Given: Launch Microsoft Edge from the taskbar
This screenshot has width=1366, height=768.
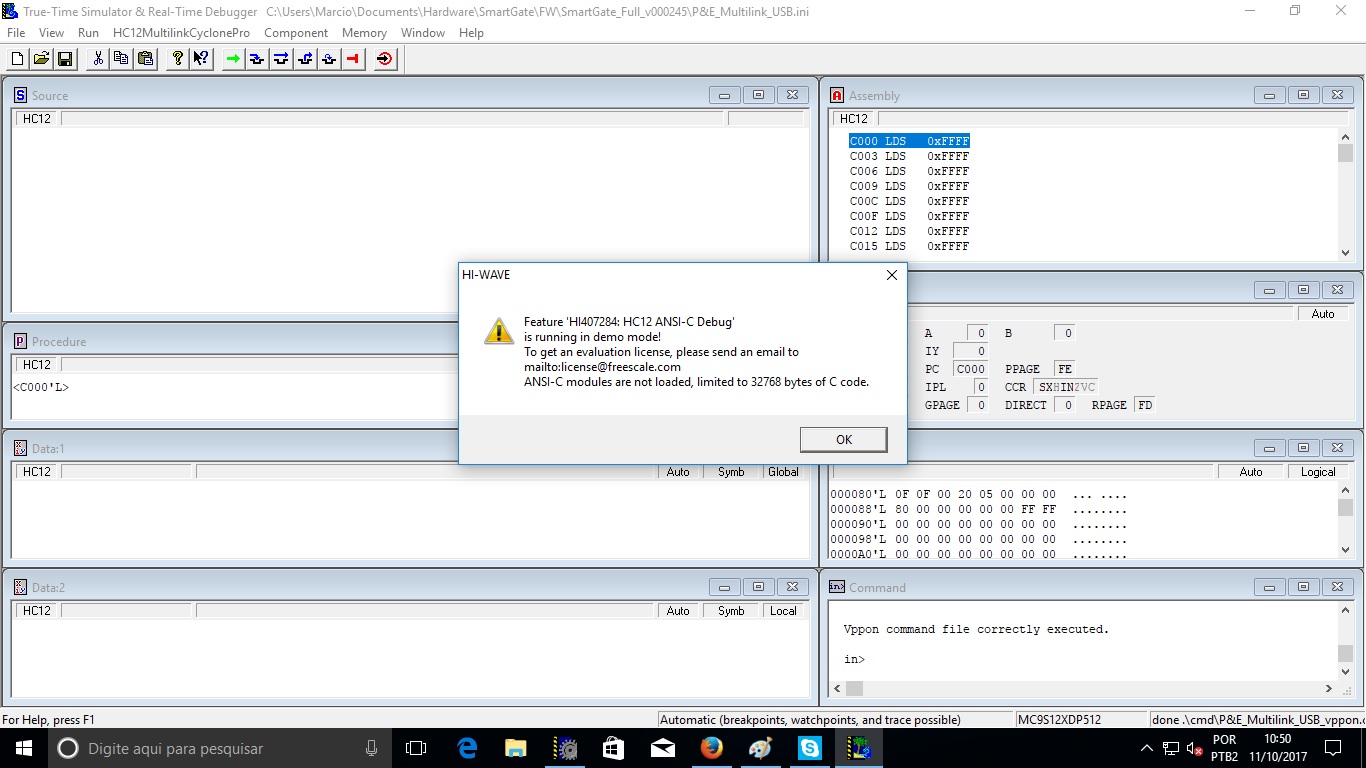Looking at the screenshot, I should click(x=467, y=748).
